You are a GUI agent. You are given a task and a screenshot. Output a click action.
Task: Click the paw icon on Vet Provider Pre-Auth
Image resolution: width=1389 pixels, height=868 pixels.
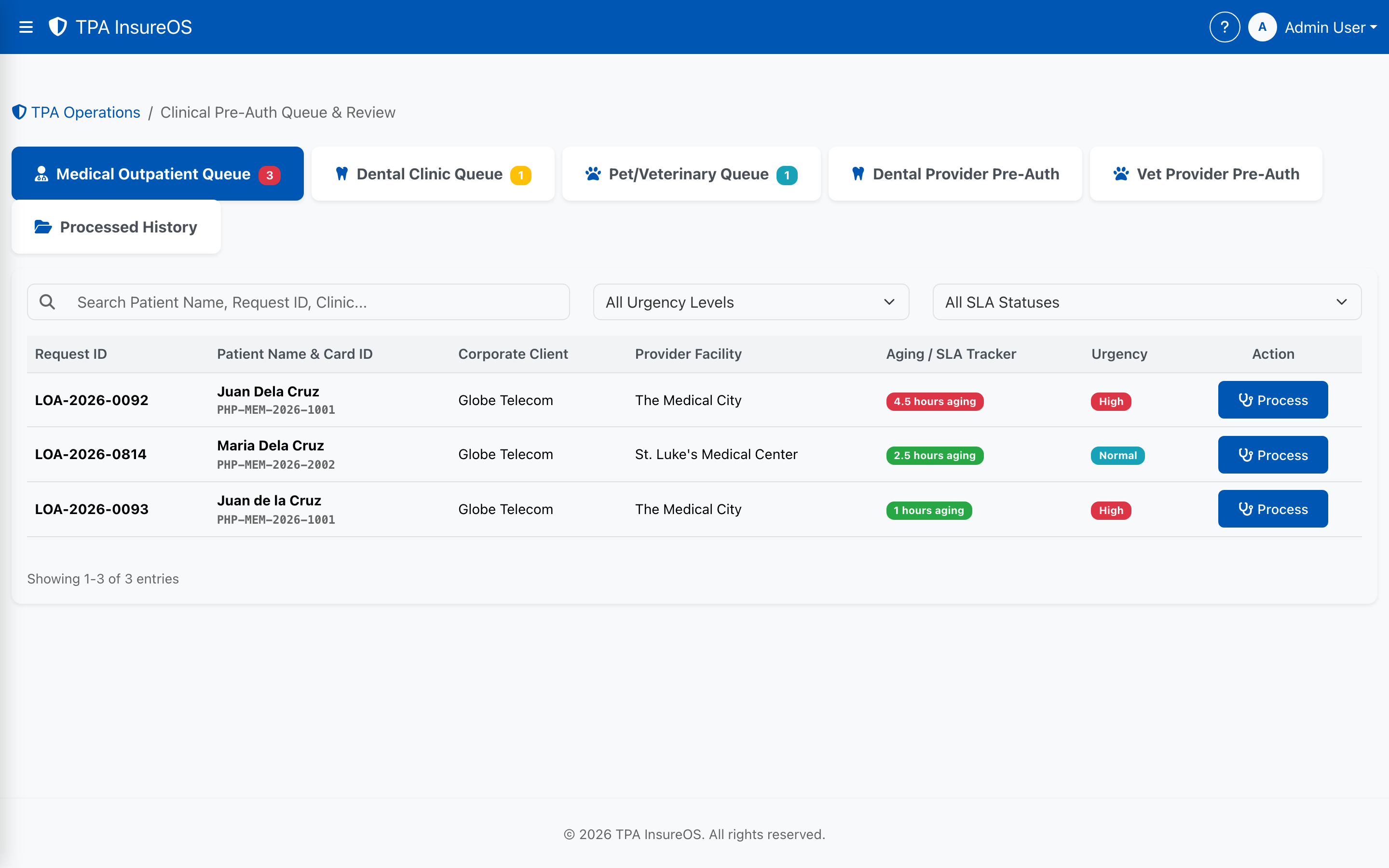click(x=1121, y=174)
